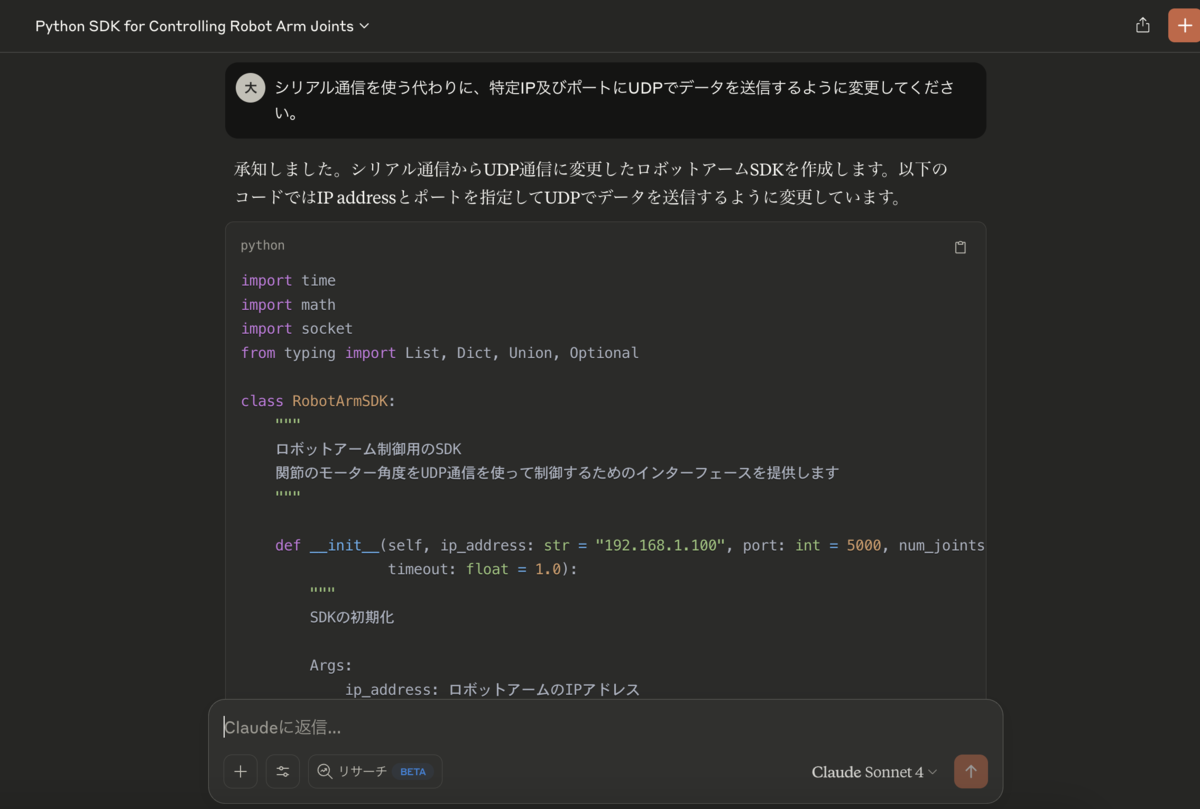Click the python language label of the code block
The width and height of the screenshot is (1200, 809).
pos(262,245)
